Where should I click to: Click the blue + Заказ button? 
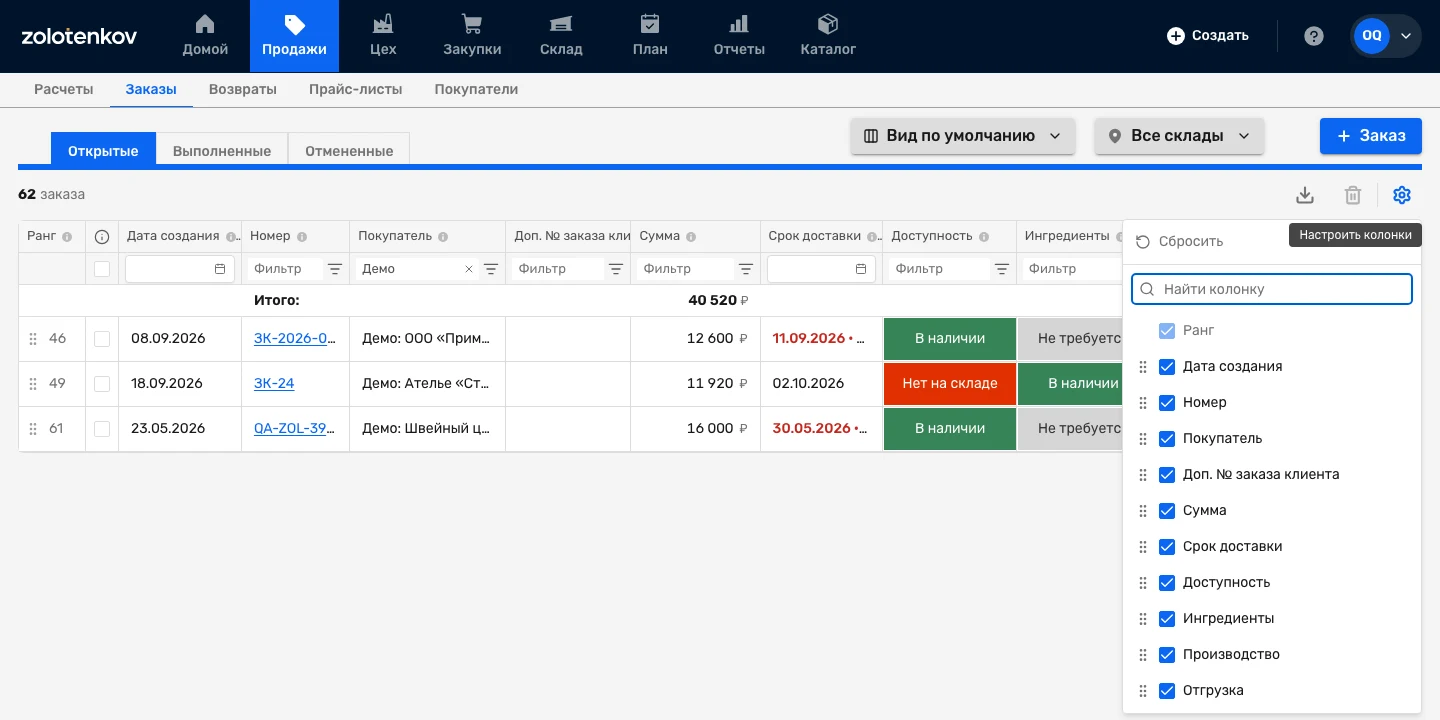point(1371,136)
